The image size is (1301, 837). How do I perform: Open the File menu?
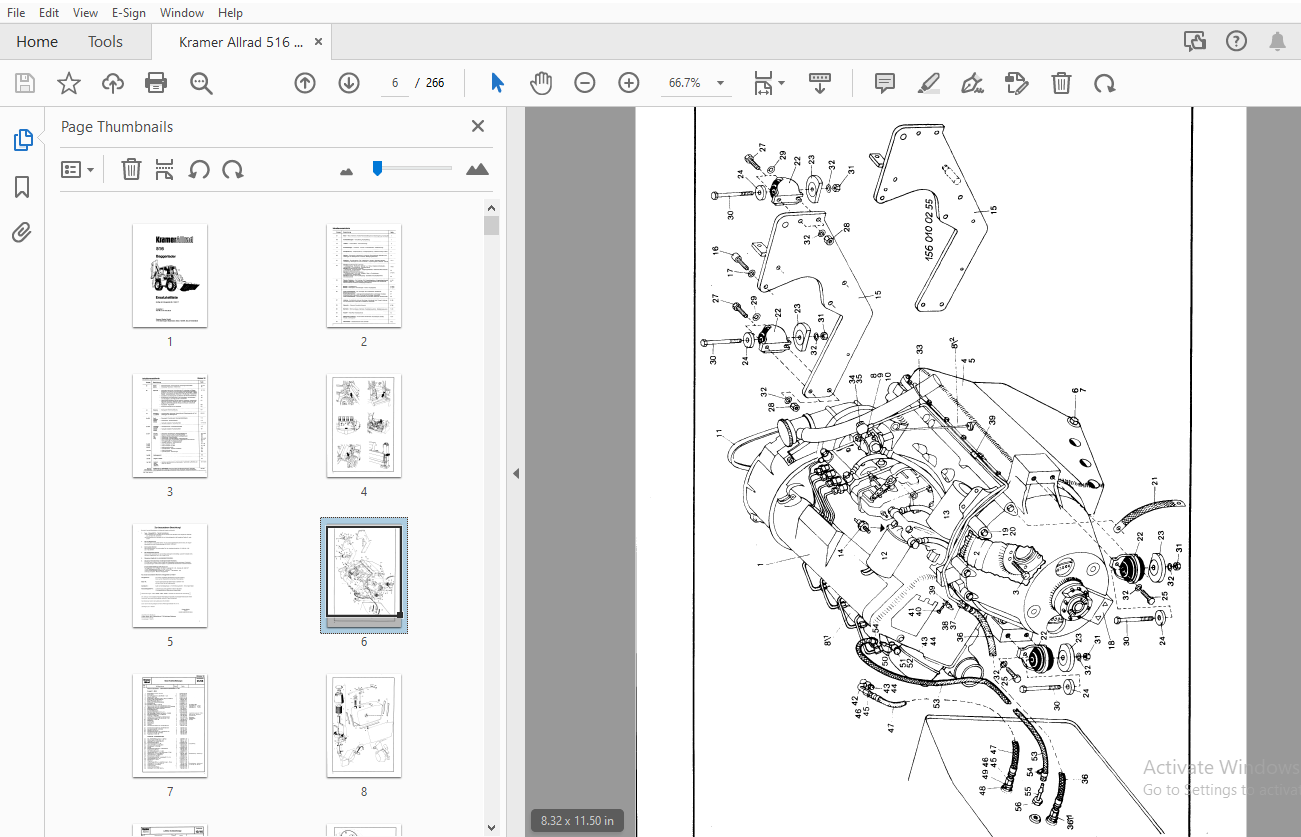click(x=16, y=12)
